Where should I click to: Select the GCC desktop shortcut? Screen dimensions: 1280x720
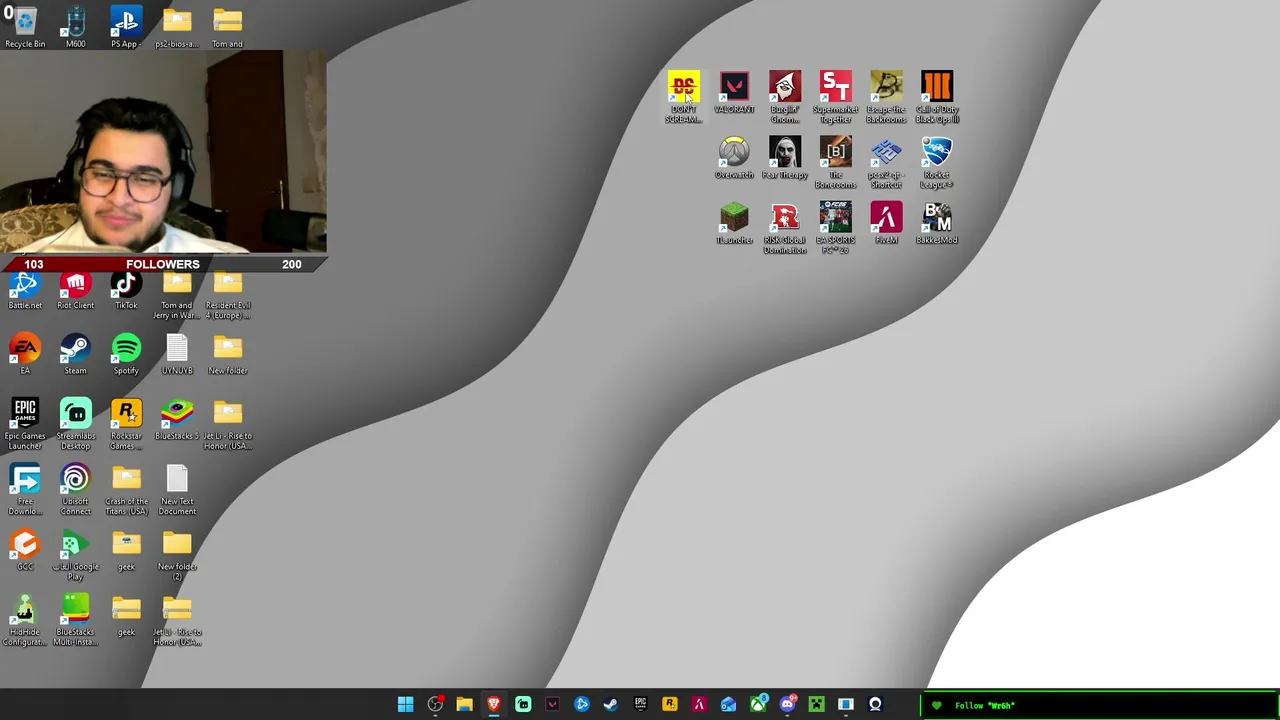[x=25, y=550]
